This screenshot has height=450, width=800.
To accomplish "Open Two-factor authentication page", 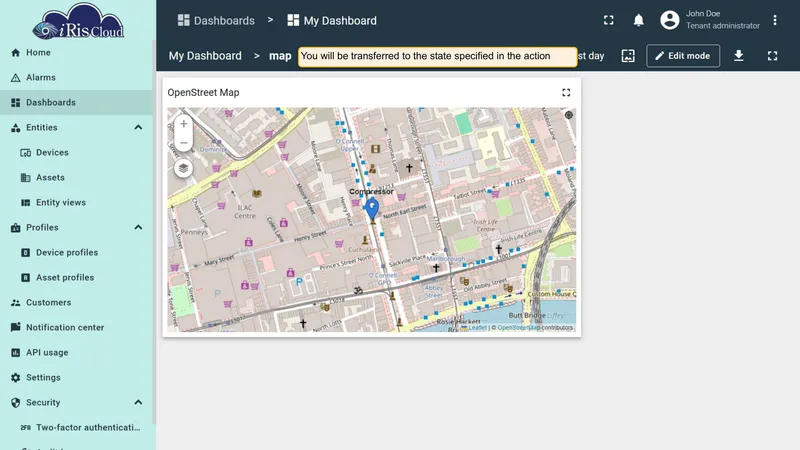I will pos(77,428).
